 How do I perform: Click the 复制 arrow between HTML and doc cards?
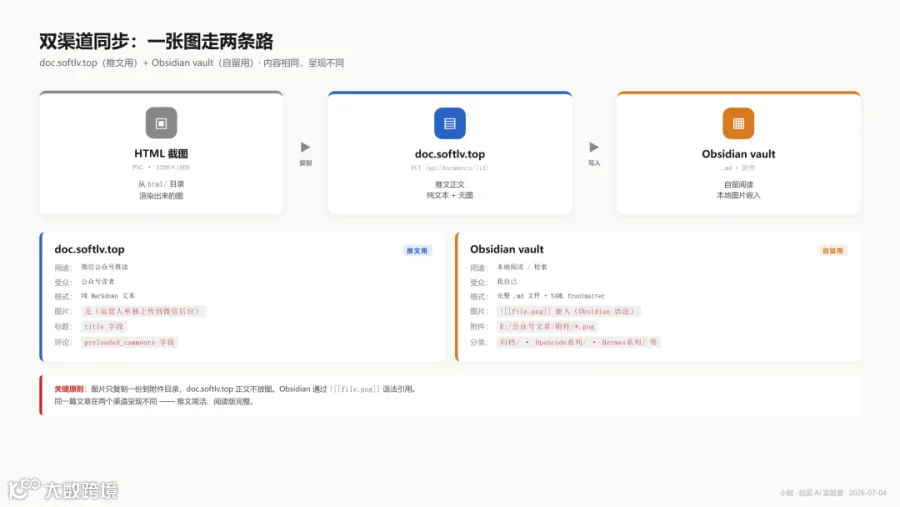coord(305,148)
